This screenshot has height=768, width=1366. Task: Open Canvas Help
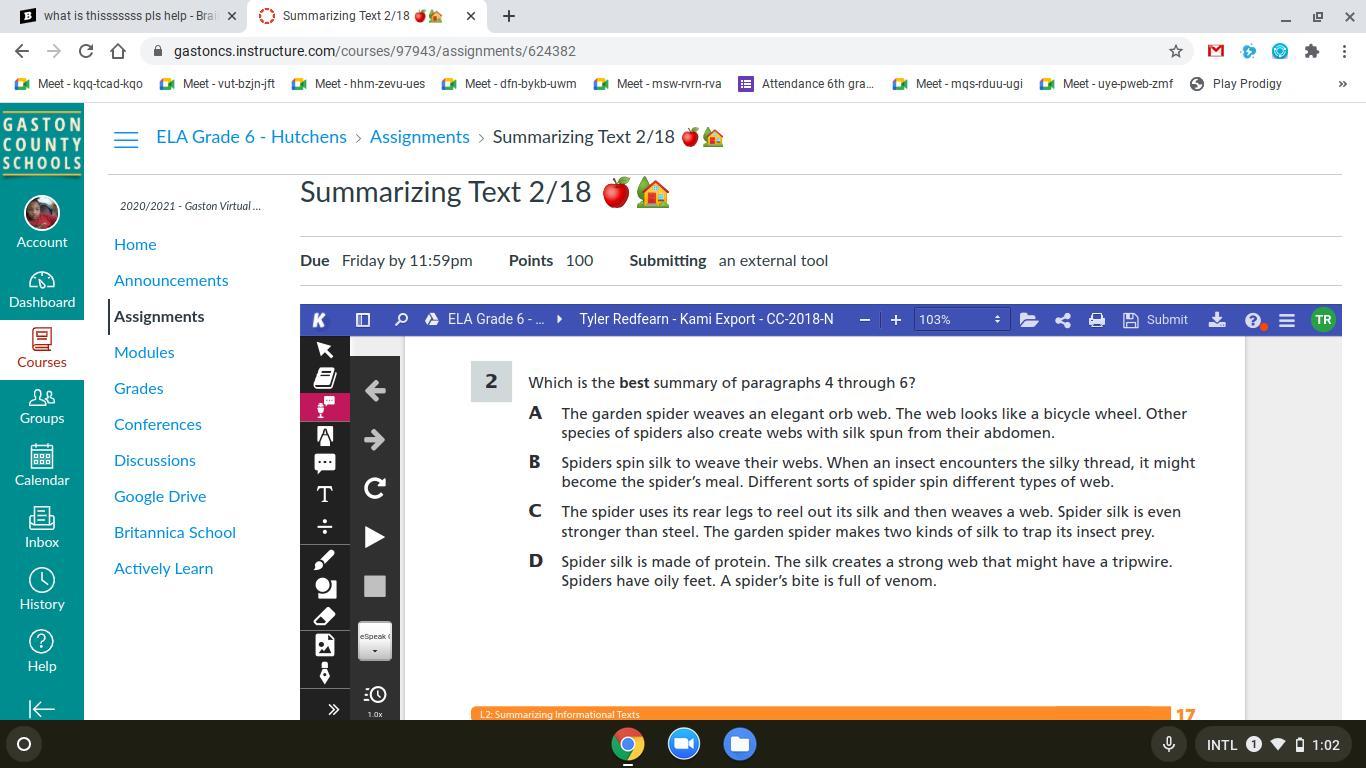click(x=42, y=652)
